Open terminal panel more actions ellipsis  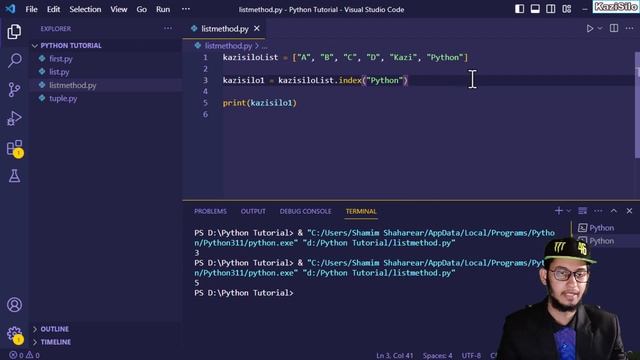(x=598, y=211)
